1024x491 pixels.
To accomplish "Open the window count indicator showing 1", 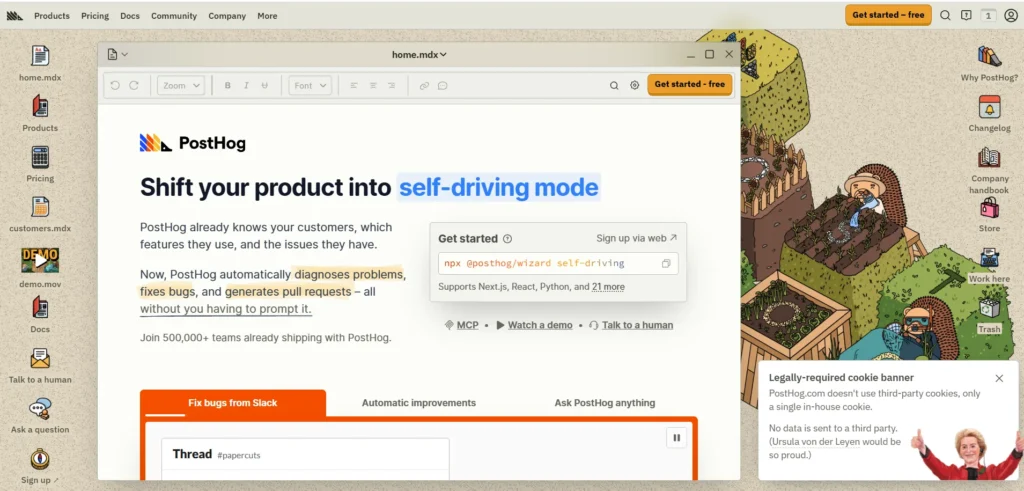I will click(989, 16).
